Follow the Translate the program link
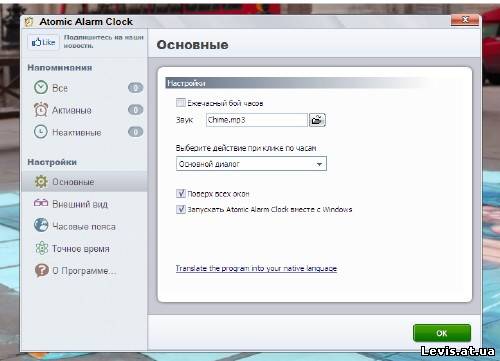Screen dimensions: 500x361 [256, 268]
